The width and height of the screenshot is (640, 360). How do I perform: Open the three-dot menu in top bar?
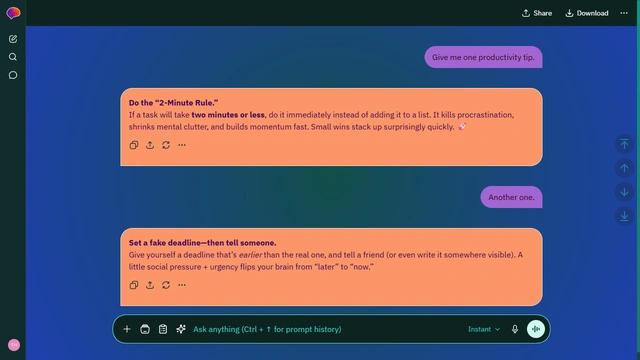coord(624,13)
